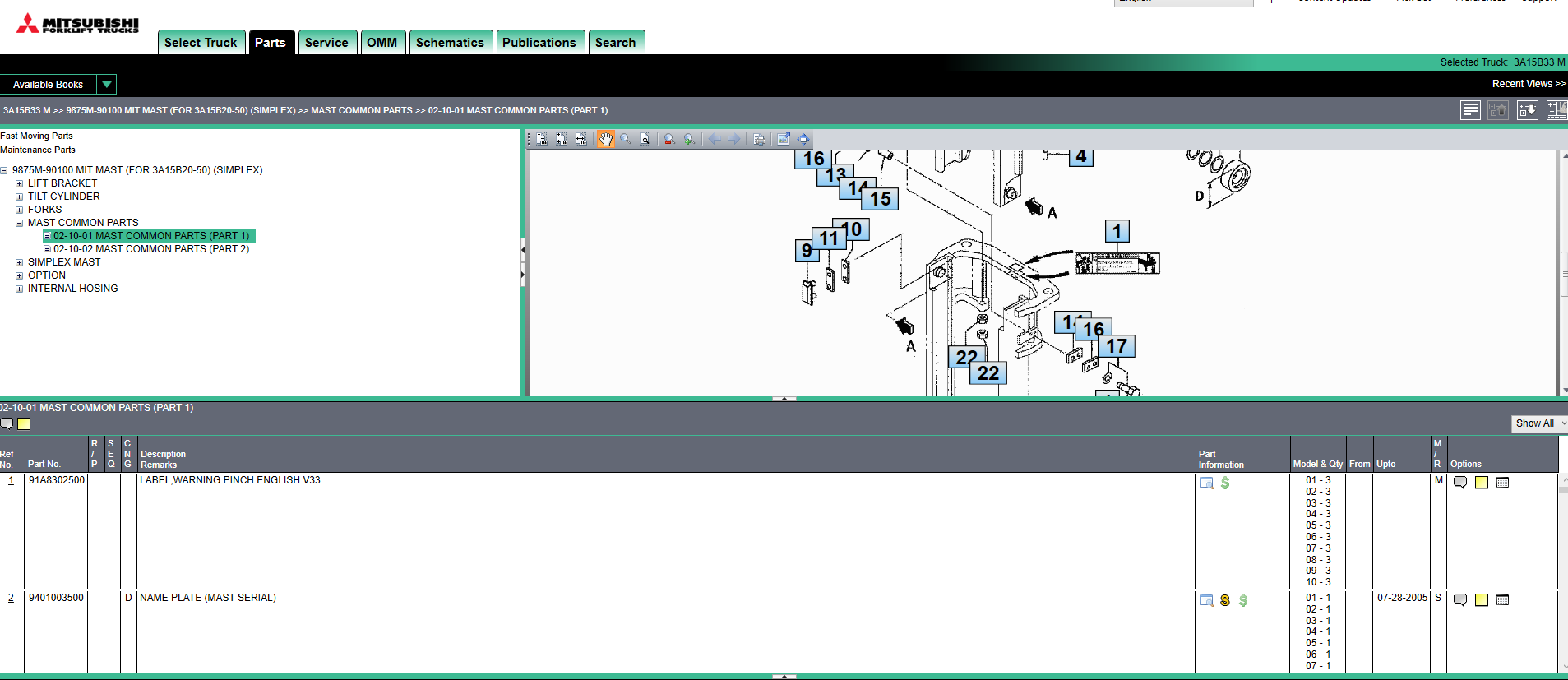Open diagram image in new window
The height and width of the screenshot is (680, 1568).
(784, 139)
